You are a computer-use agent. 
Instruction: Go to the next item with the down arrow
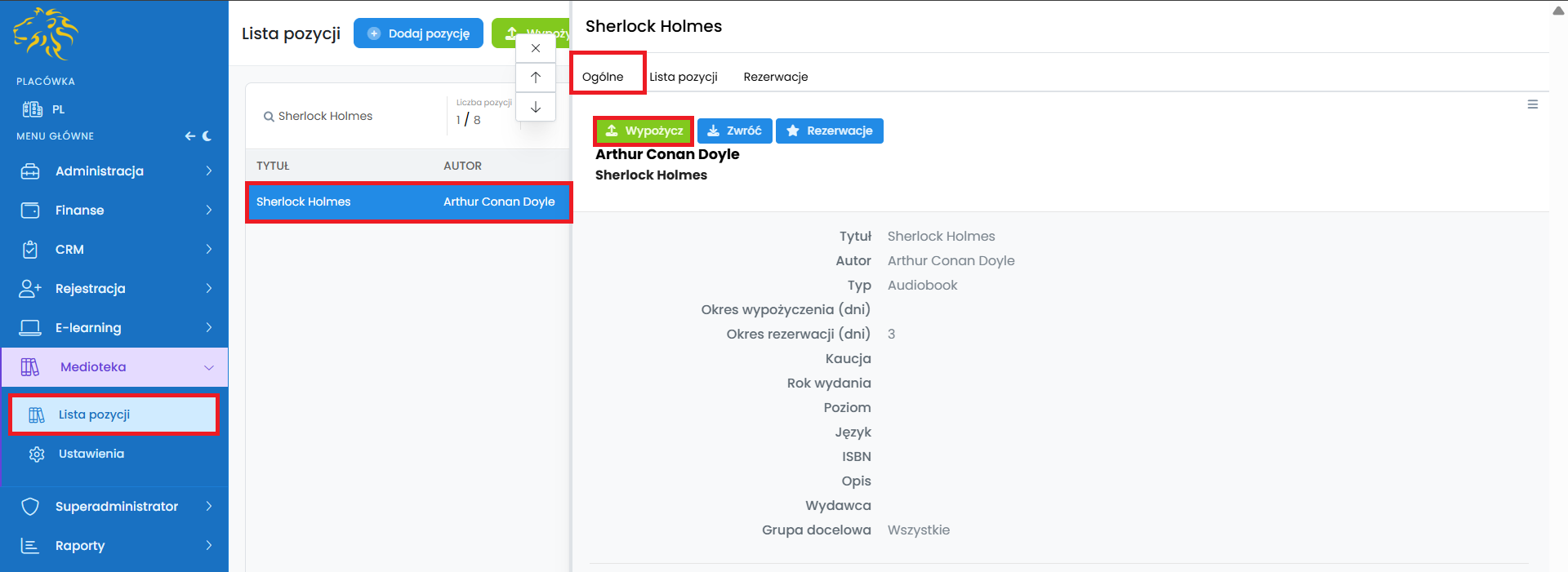coord(536,107)
